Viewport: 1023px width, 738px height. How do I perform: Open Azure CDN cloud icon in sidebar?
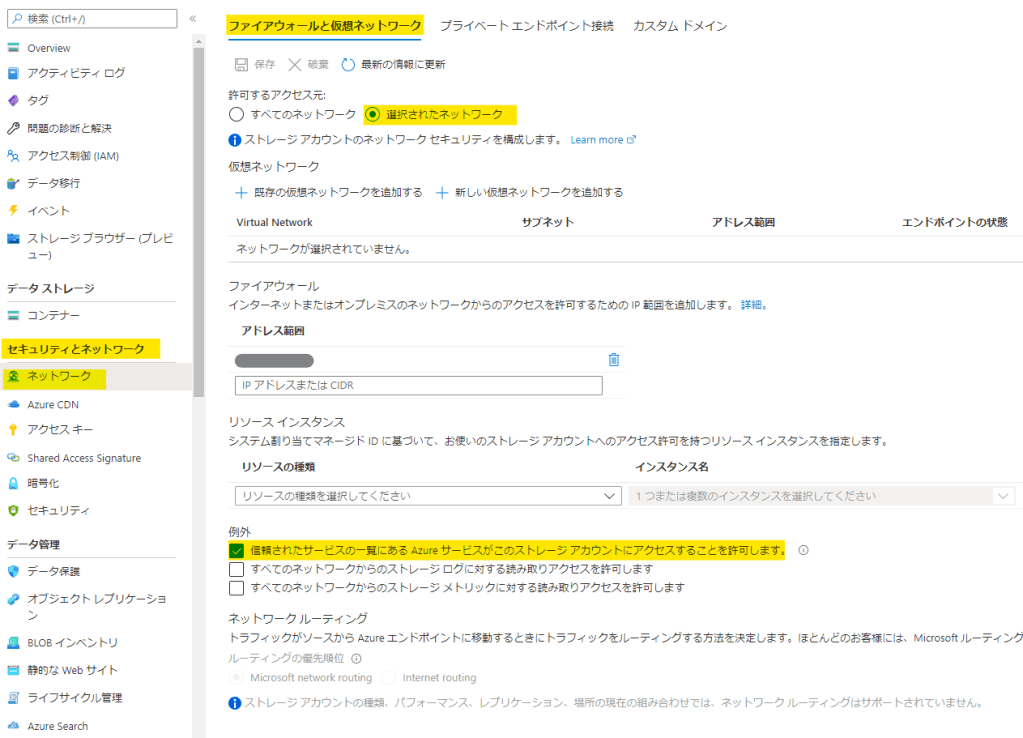coord(14,404)
